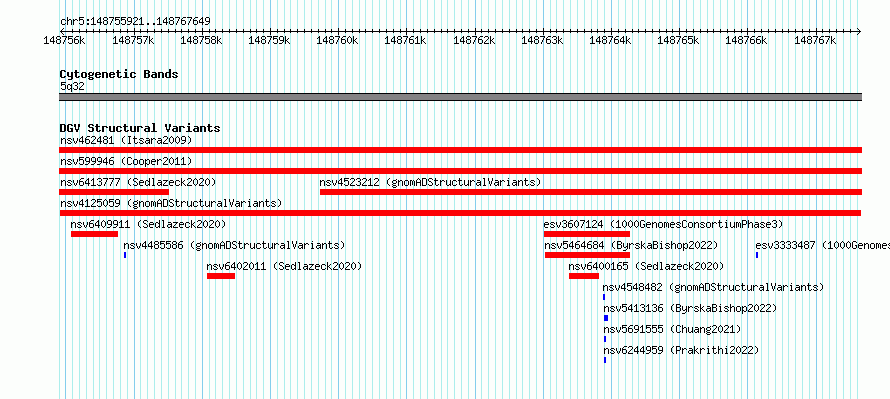Select the nsv4125059 gnomAD variant bar

460,213
